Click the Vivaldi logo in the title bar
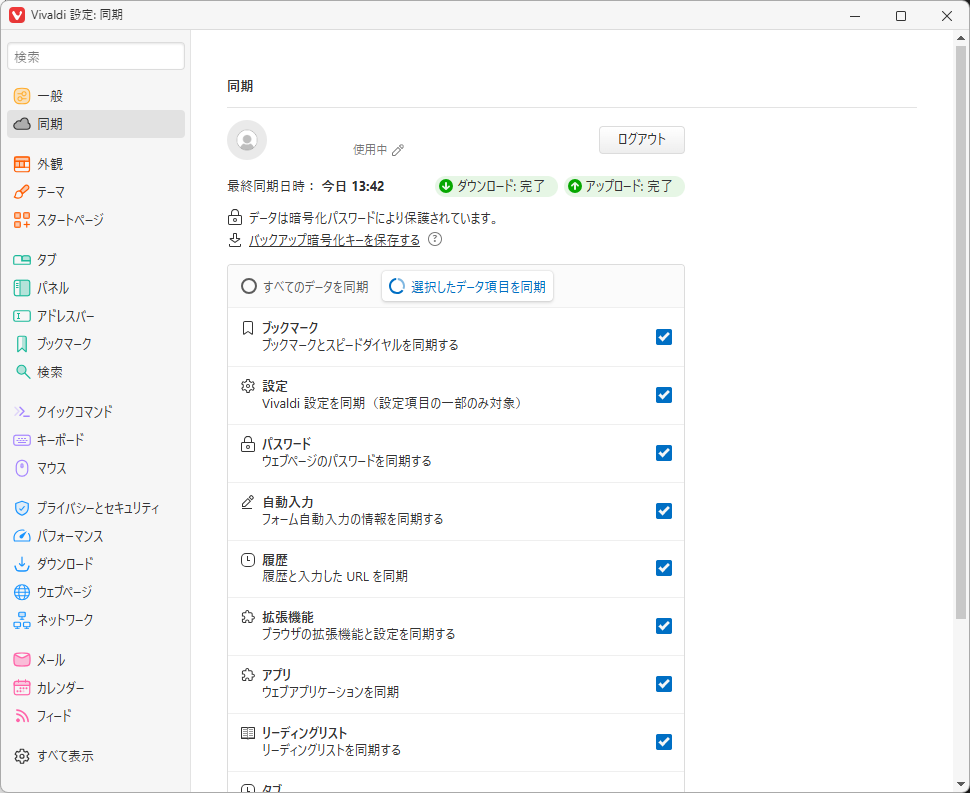Image resolution: width=970 pixels, height=793 pixels. (x=17, y=15)
